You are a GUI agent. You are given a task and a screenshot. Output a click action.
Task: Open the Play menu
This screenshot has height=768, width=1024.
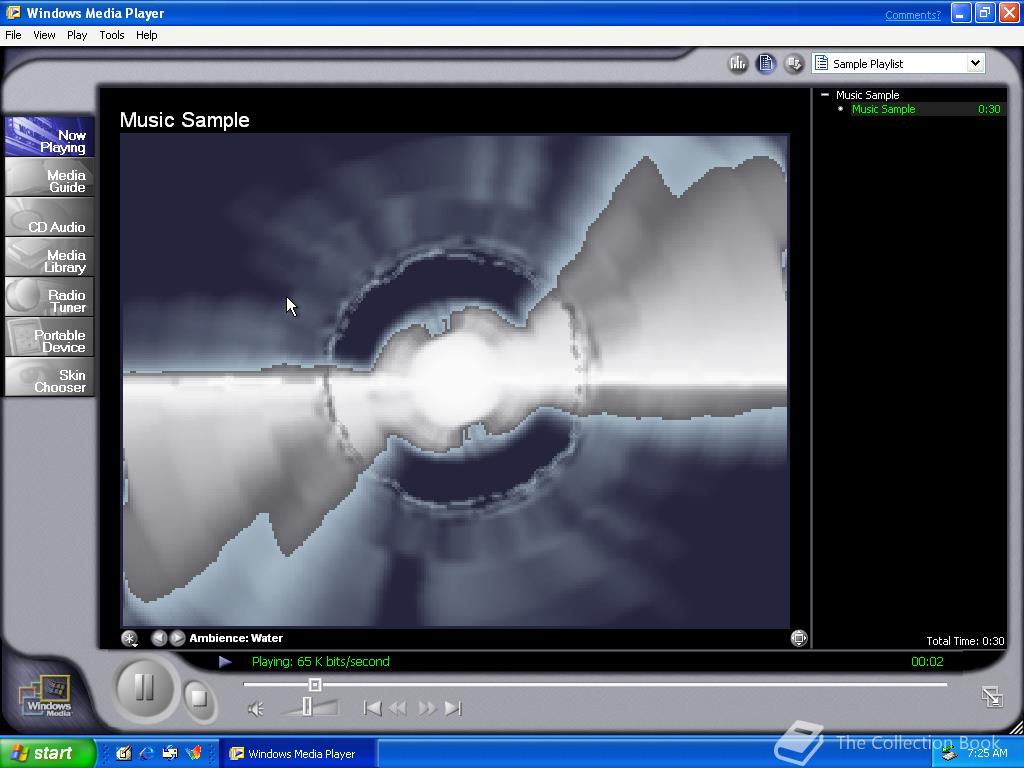(x=77, y=35)
